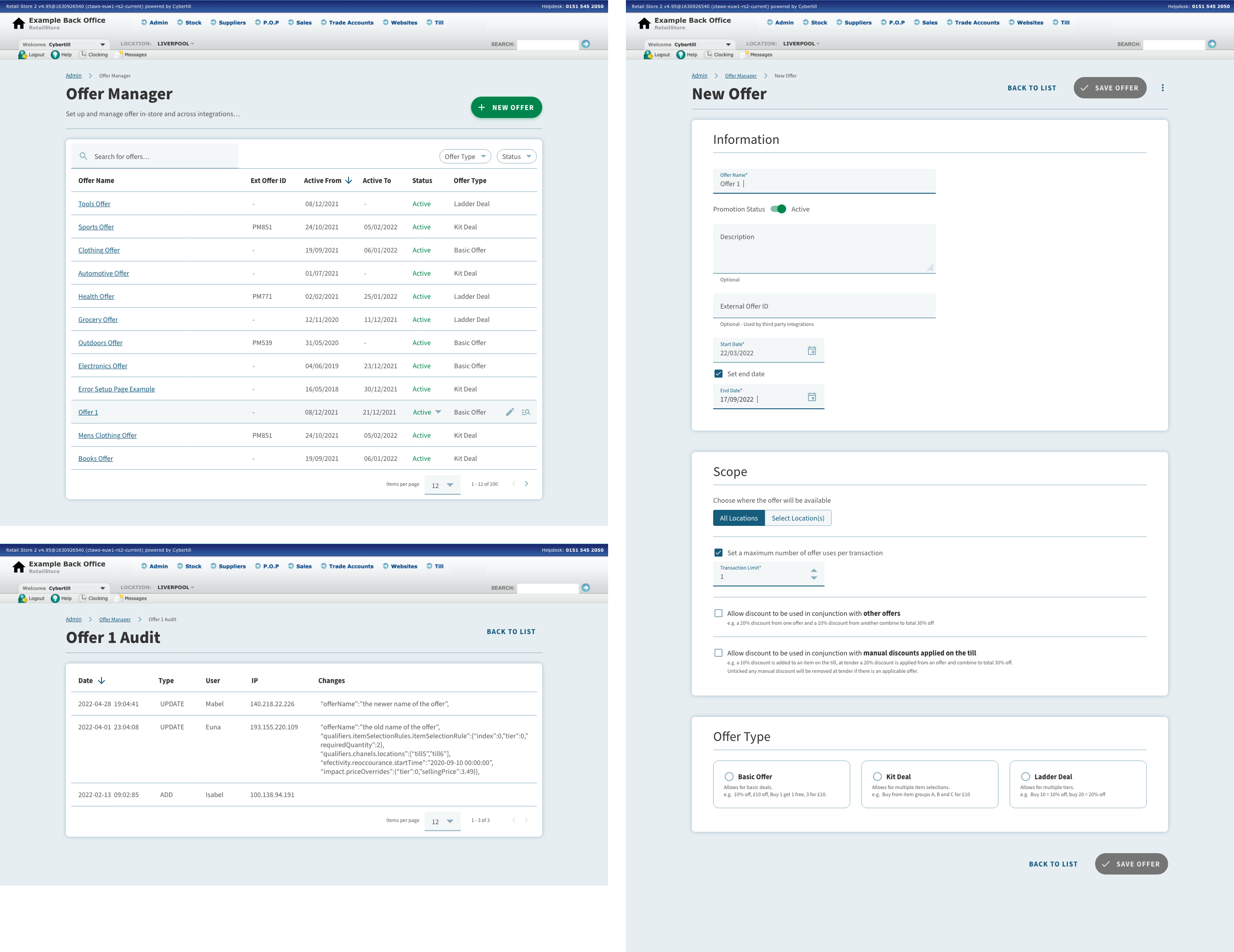Click the home icon on the Offer Manager page
The height and width of the screenshot is (952, 1234).
pos(19,23)
